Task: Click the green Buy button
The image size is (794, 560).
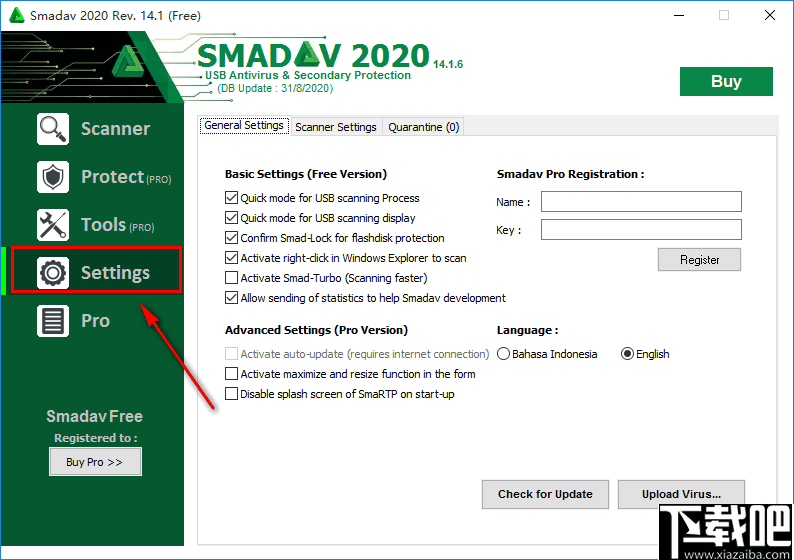Action: (726, 82)
